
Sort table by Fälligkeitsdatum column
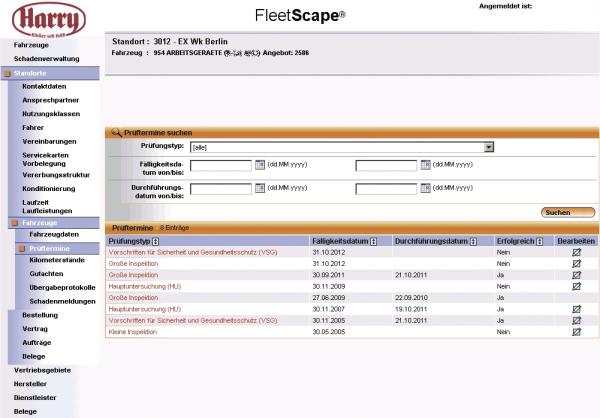tap(373, 242)
